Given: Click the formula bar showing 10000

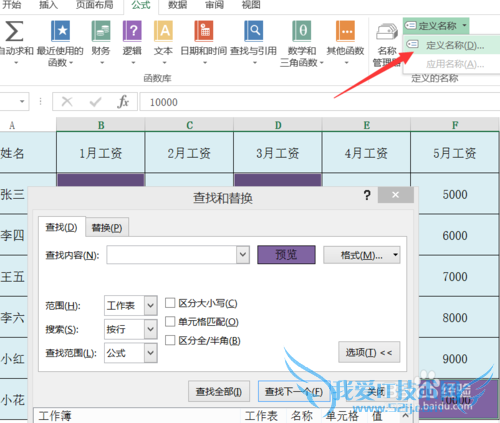Looking at the screenshot, I should [x=319, y=102].
